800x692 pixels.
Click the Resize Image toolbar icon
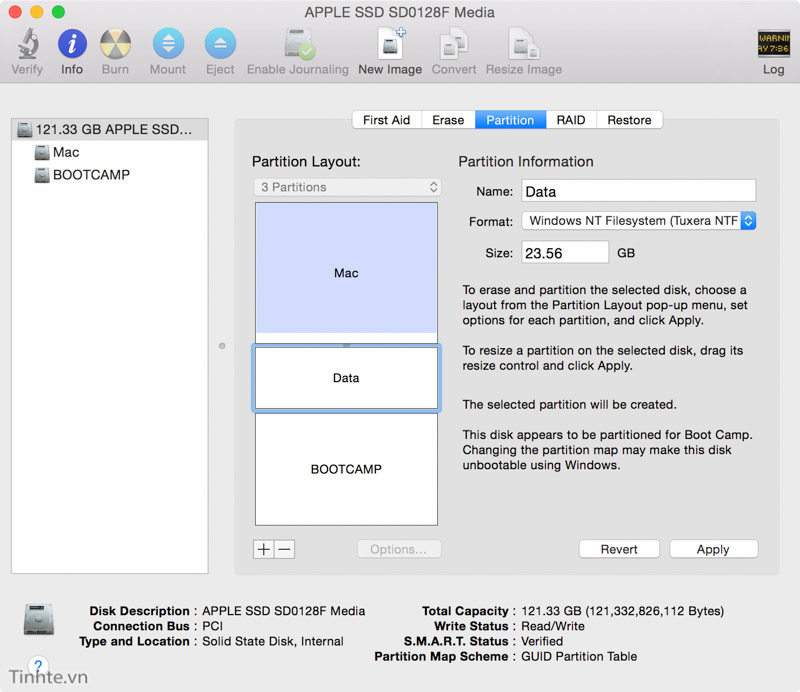[523, 44]
